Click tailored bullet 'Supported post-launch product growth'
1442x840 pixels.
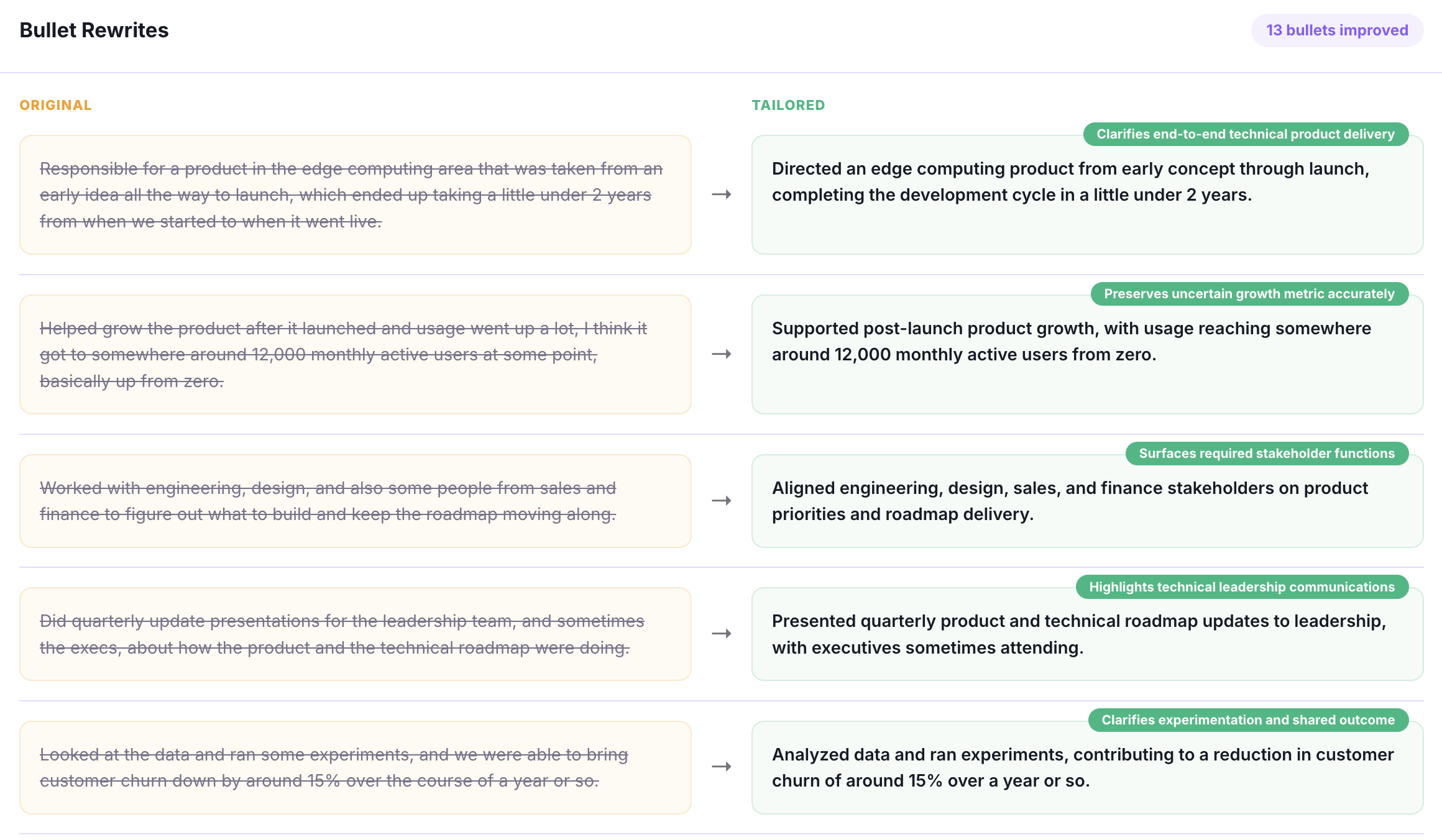pos(1087,354)
